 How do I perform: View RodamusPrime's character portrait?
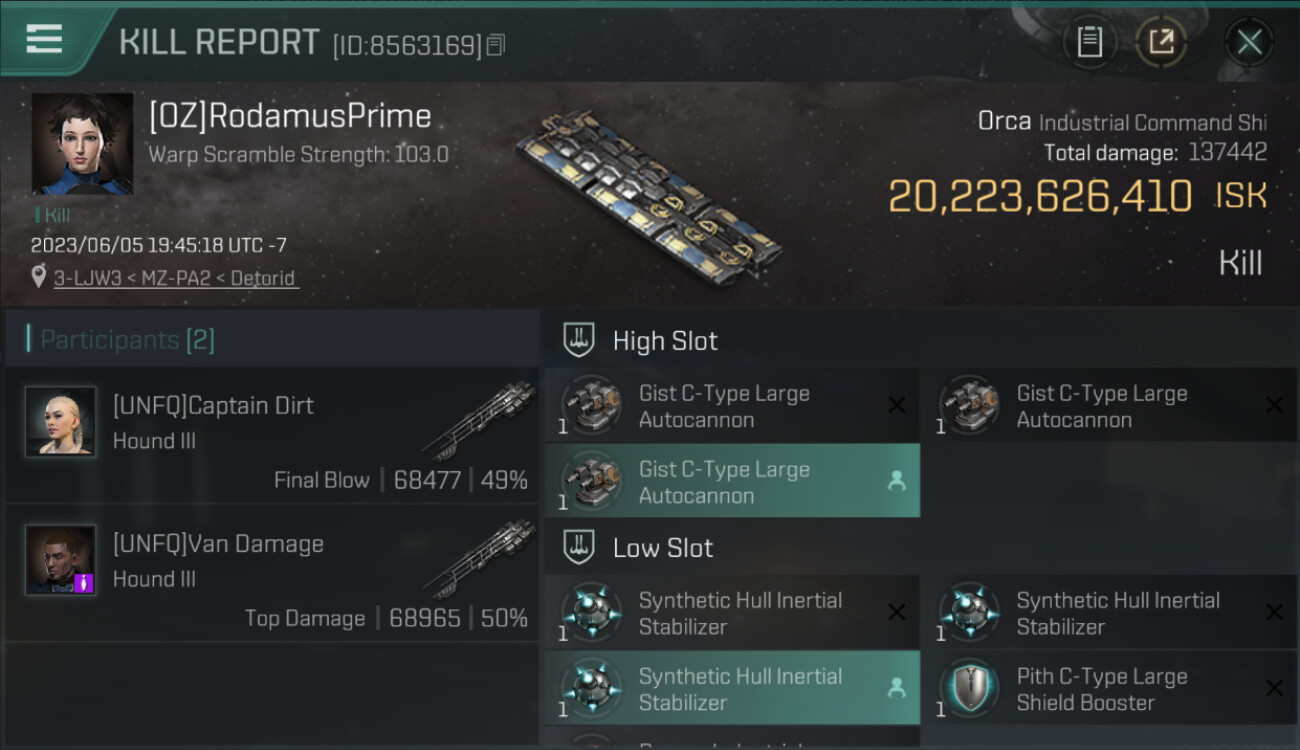pos(82,144)
